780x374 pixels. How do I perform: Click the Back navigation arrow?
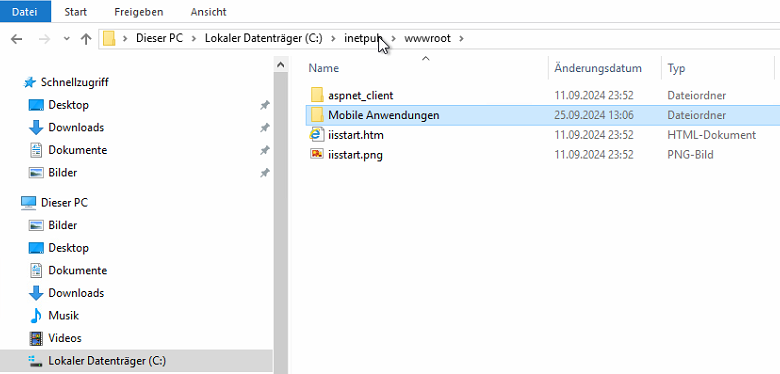16,39
